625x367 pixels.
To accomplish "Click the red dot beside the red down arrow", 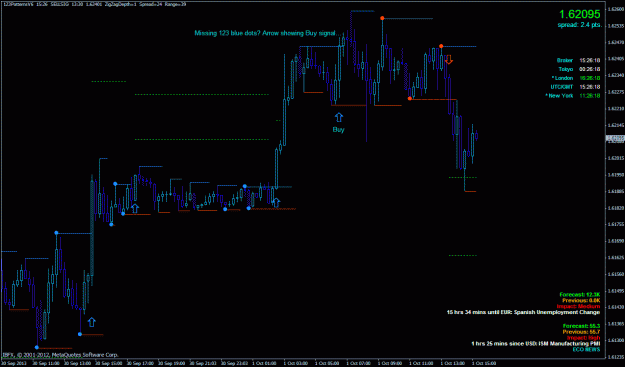I will tap(441, 46).
